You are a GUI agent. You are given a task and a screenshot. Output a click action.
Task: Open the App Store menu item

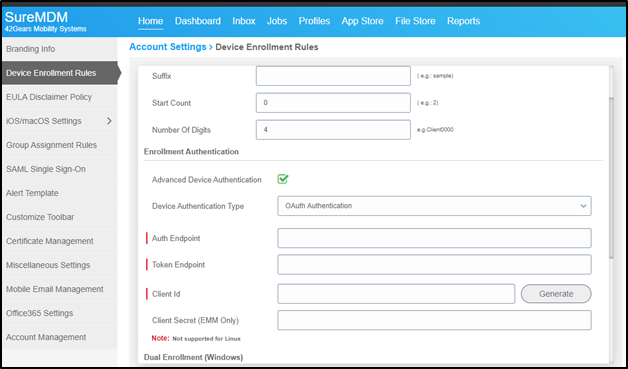tap(362, 21)
